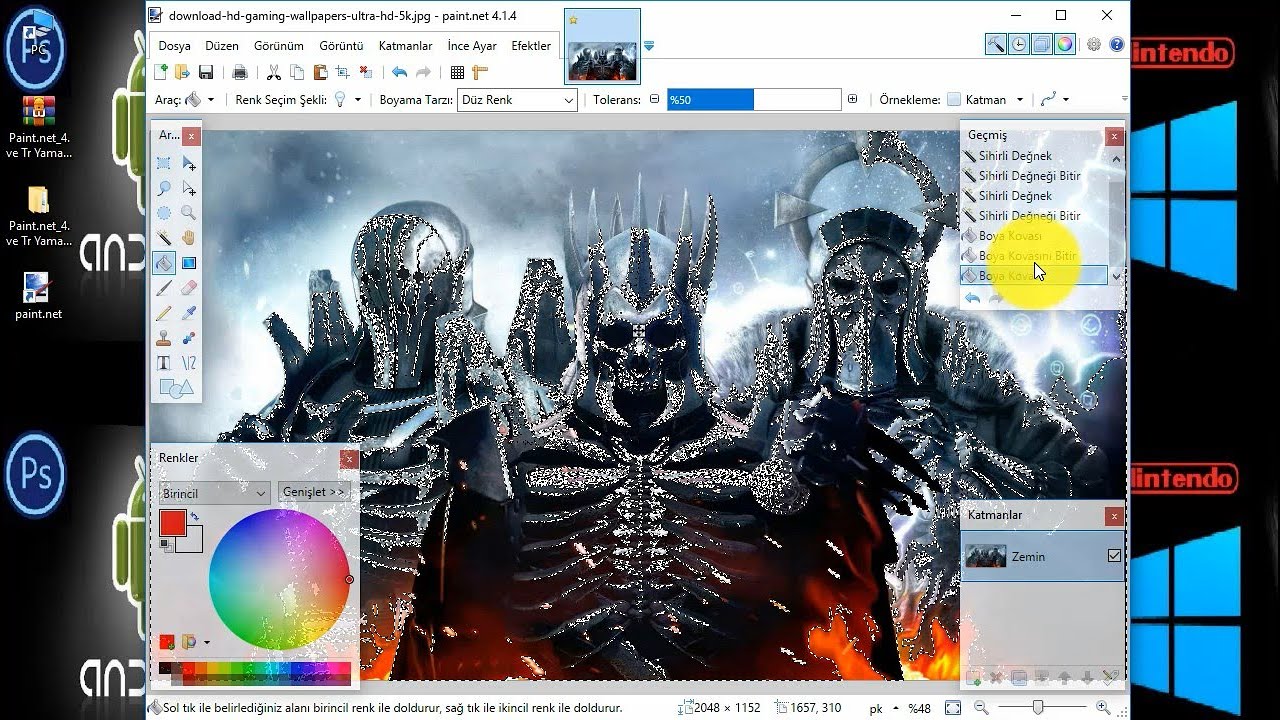Select the Pencil tool
The width and height of the screenshot is (1280, 720).
(164, 313)
